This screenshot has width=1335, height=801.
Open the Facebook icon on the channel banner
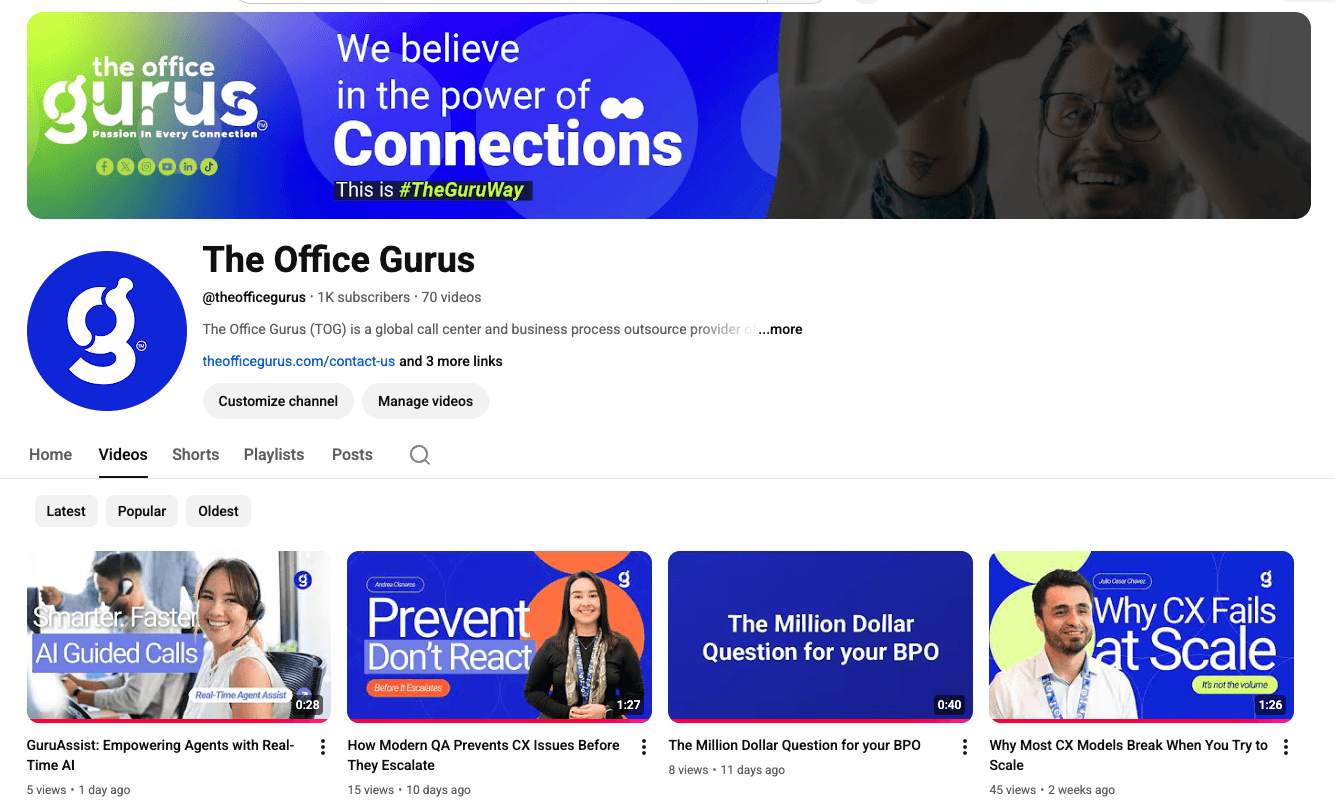tap(105, 167)
